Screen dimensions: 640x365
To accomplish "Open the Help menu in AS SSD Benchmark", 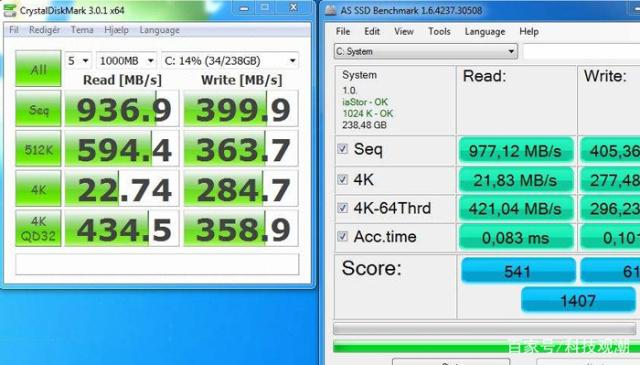I will point(529,31).
